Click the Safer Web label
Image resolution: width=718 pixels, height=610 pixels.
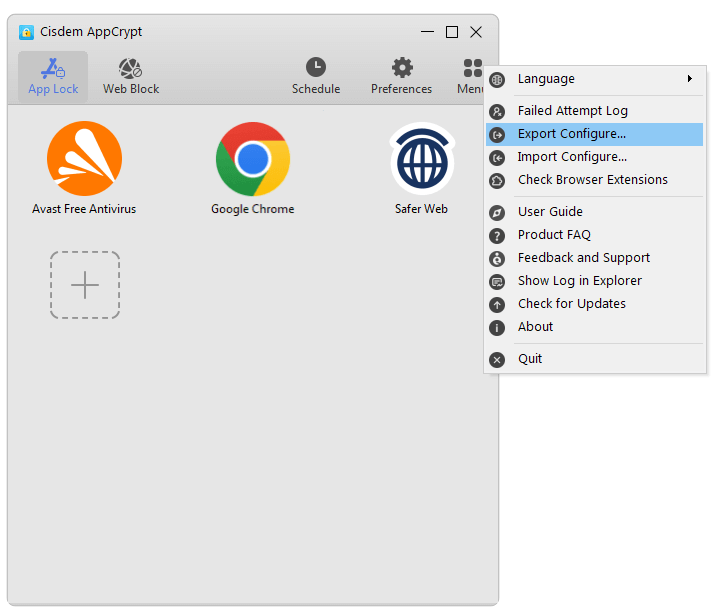421,209
